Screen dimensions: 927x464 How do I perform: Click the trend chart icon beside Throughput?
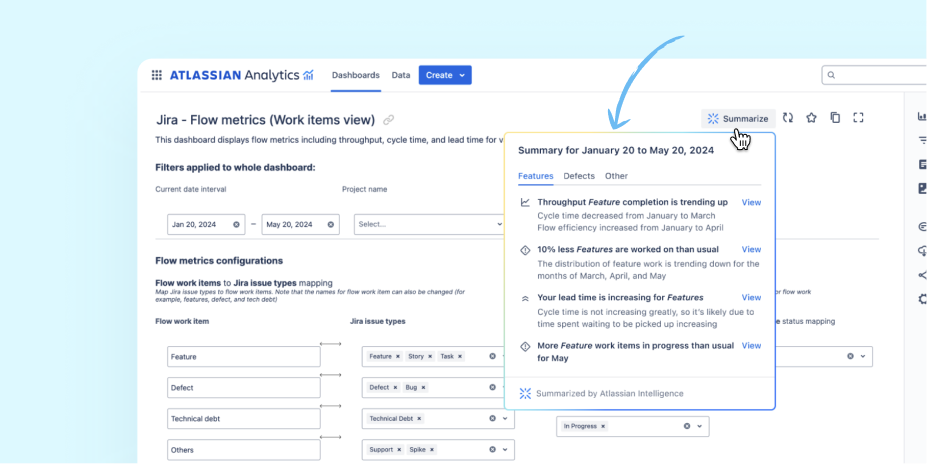525,202
